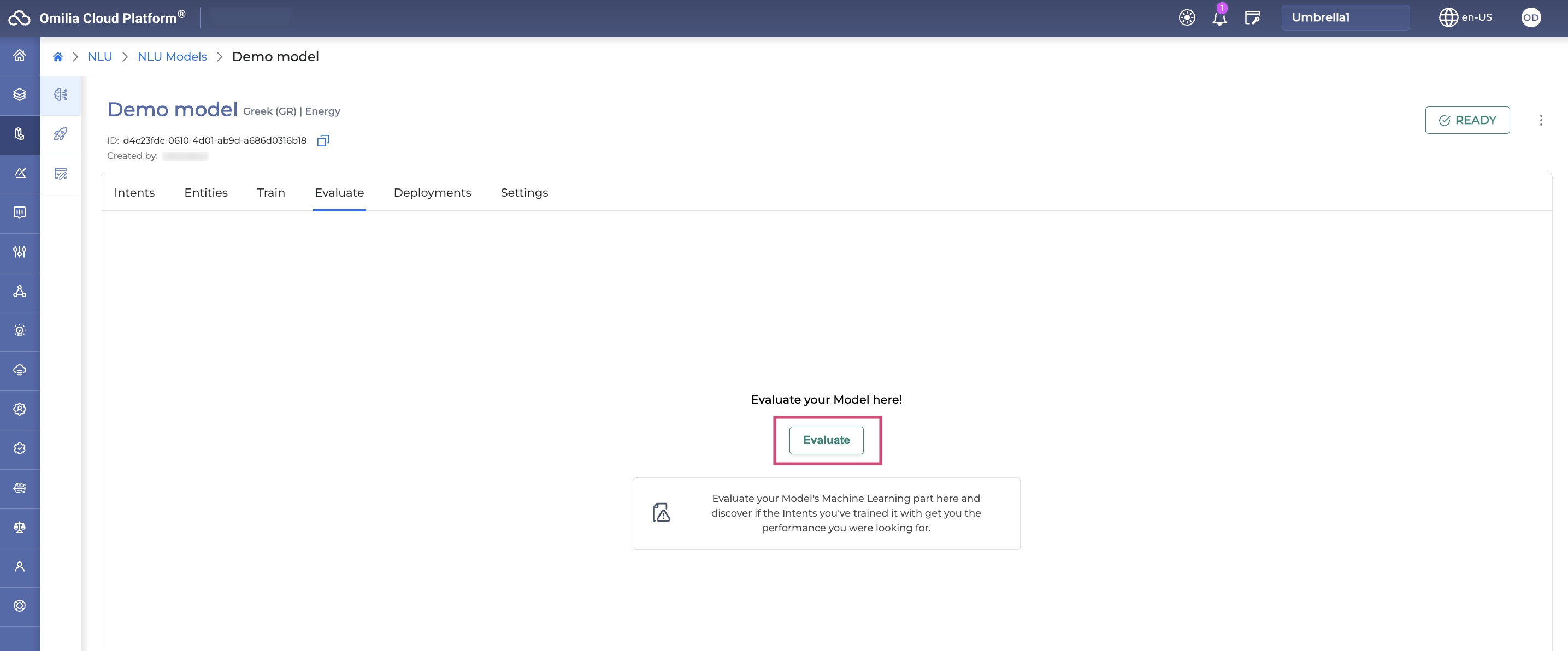1568x651 pixels.
Task: Click the Evaluate button to start evaluation
Action: [x=826, y=439]
